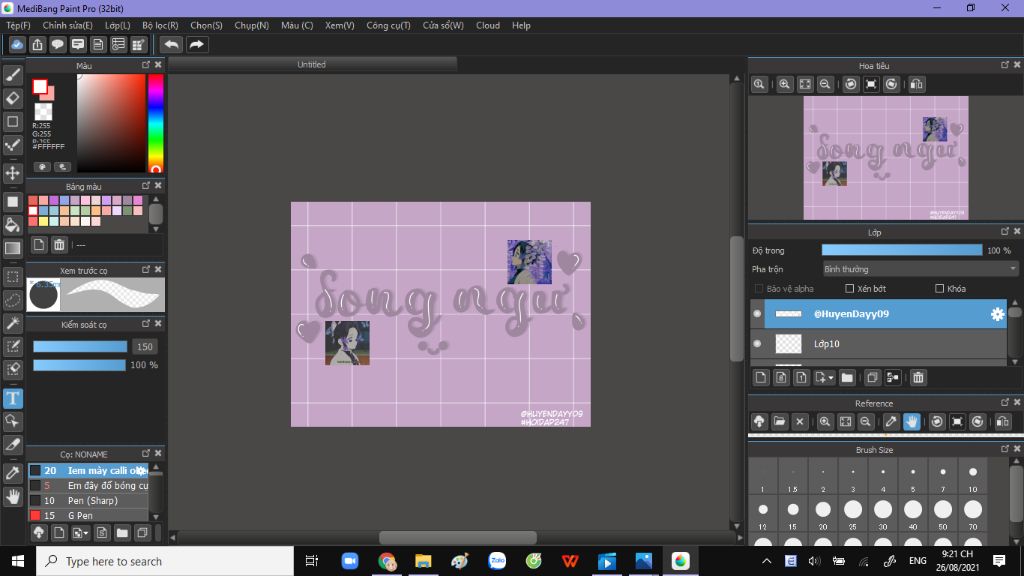Choose brush size 10 preset
The height and width of the screenshot is (576, 1024).
(x=973, y=477)
